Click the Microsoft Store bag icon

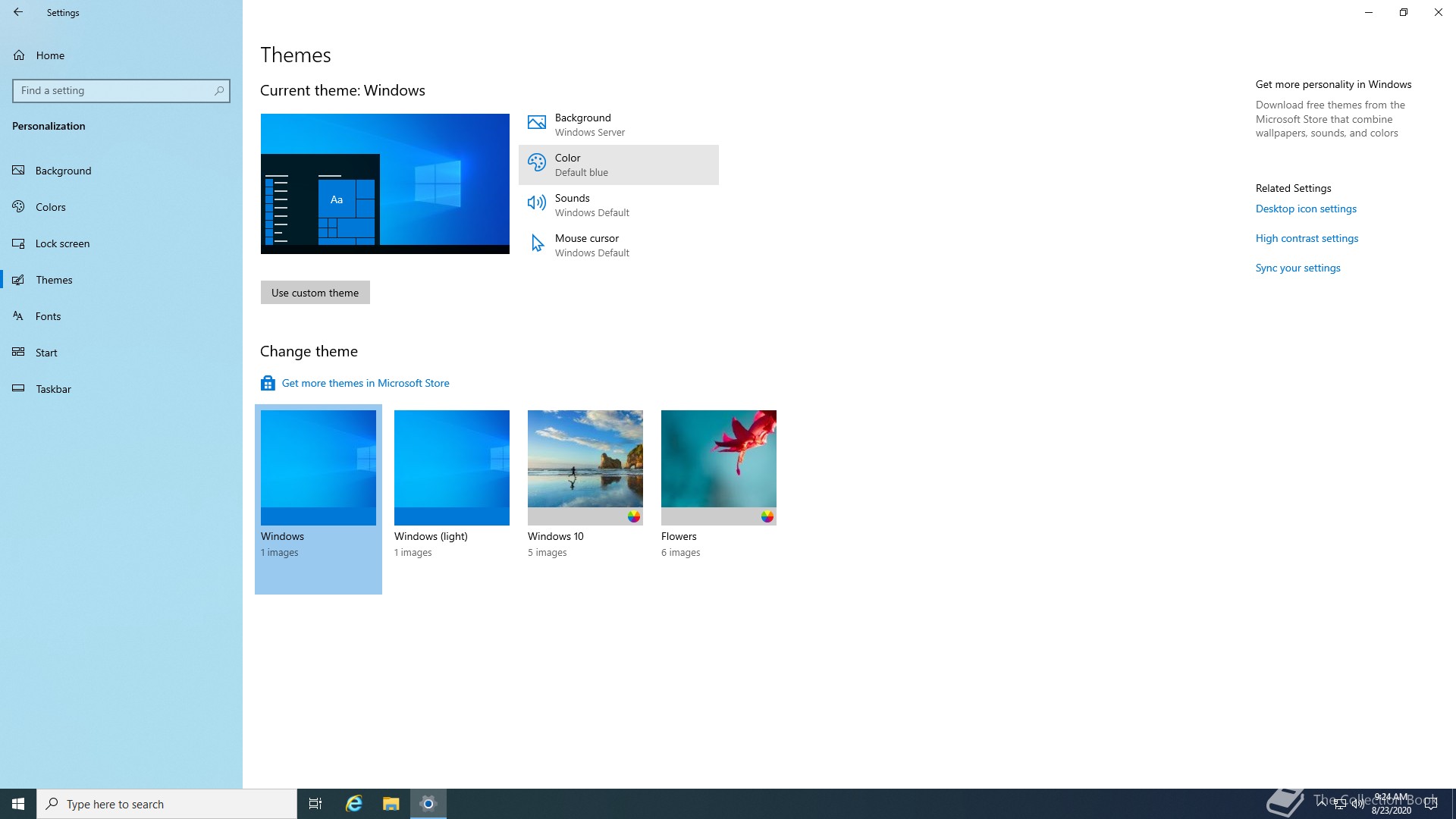(268, 383)
